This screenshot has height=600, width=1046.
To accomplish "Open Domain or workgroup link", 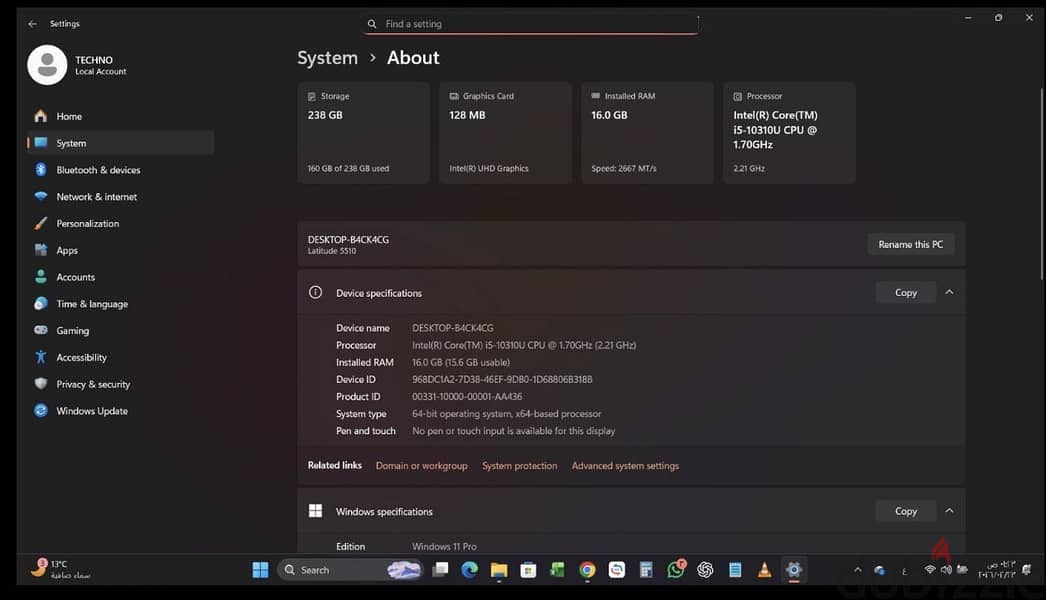I will tap(422, 466).
